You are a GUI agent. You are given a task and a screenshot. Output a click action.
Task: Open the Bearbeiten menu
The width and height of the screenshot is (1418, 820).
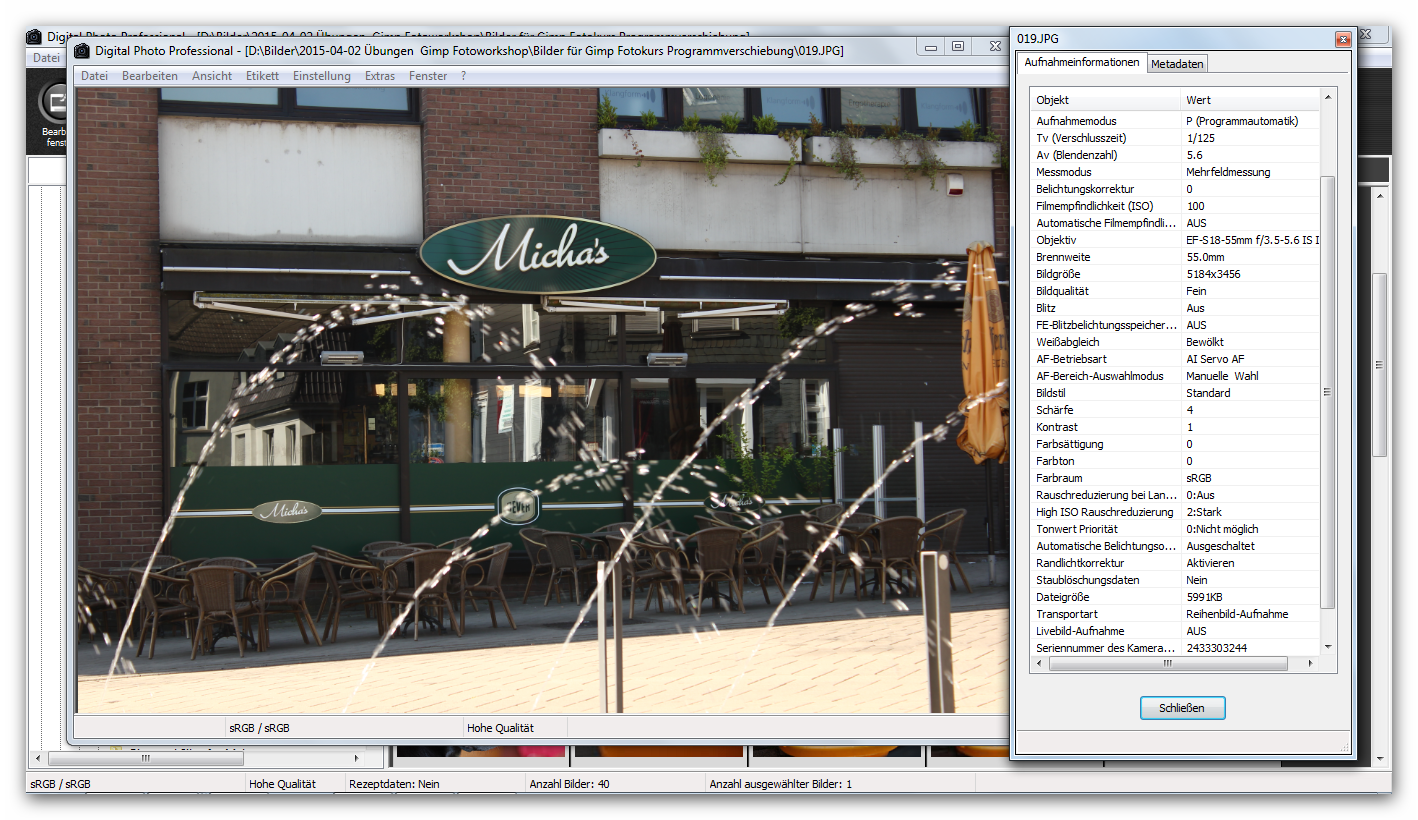coord(150,76)
